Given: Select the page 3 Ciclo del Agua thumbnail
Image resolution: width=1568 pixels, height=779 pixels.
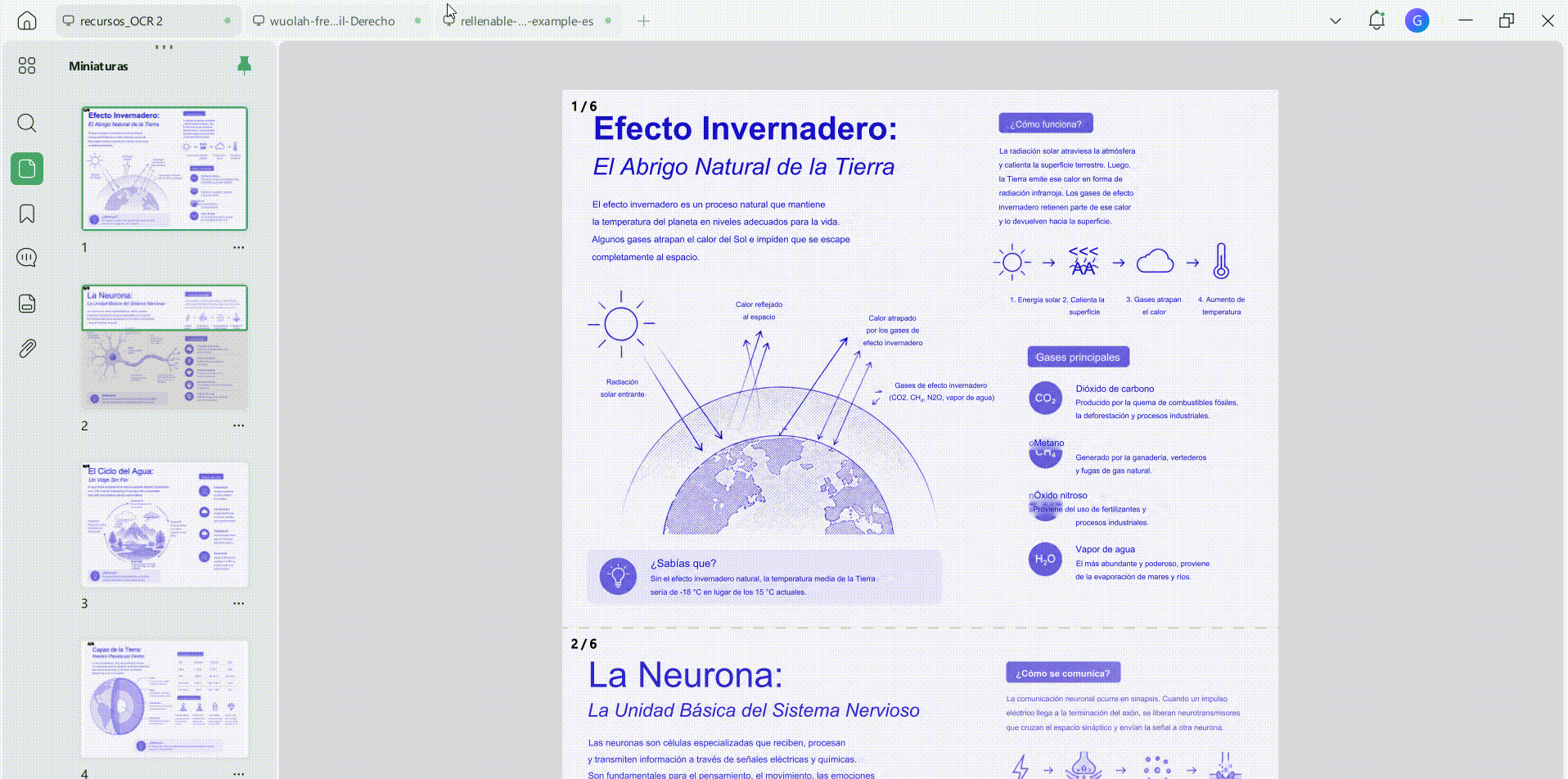Looking at the screenshot, I should [164, 525].
